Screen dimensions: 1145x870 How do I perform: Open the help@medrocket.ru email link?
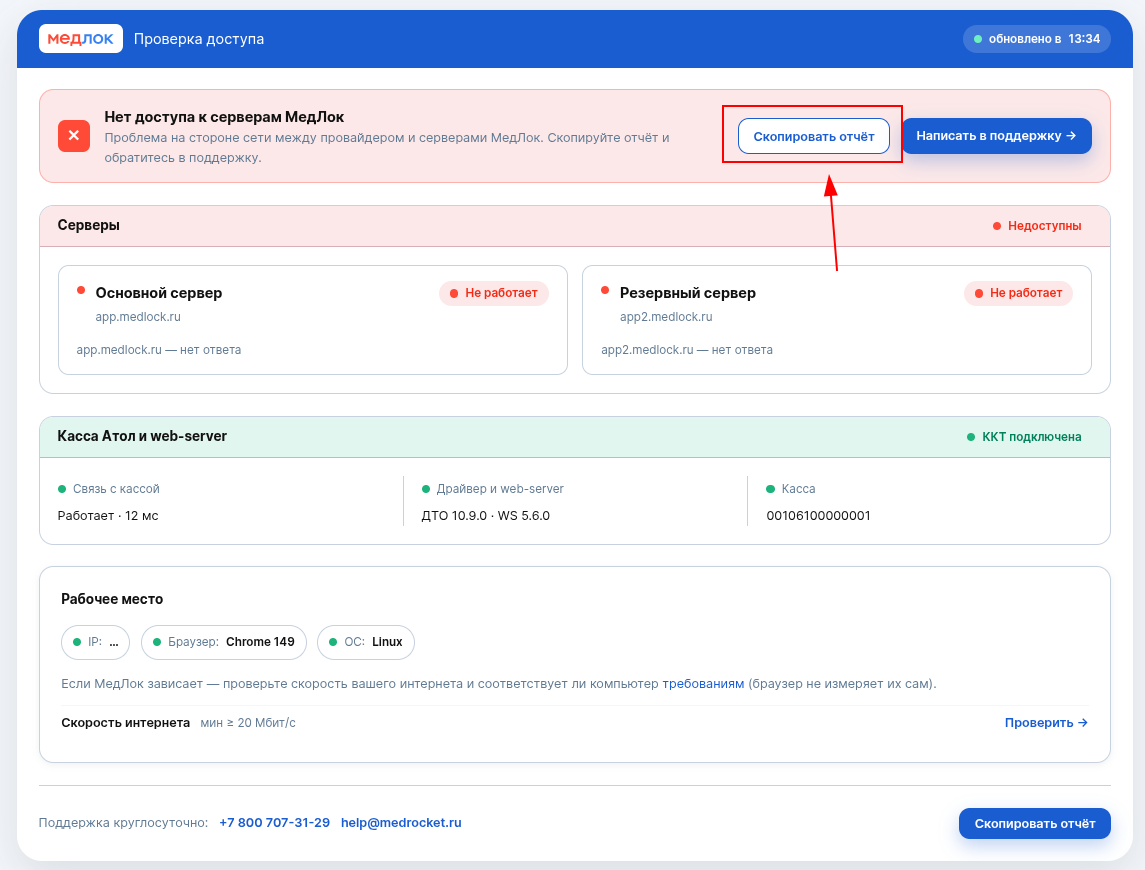(401, 823)
